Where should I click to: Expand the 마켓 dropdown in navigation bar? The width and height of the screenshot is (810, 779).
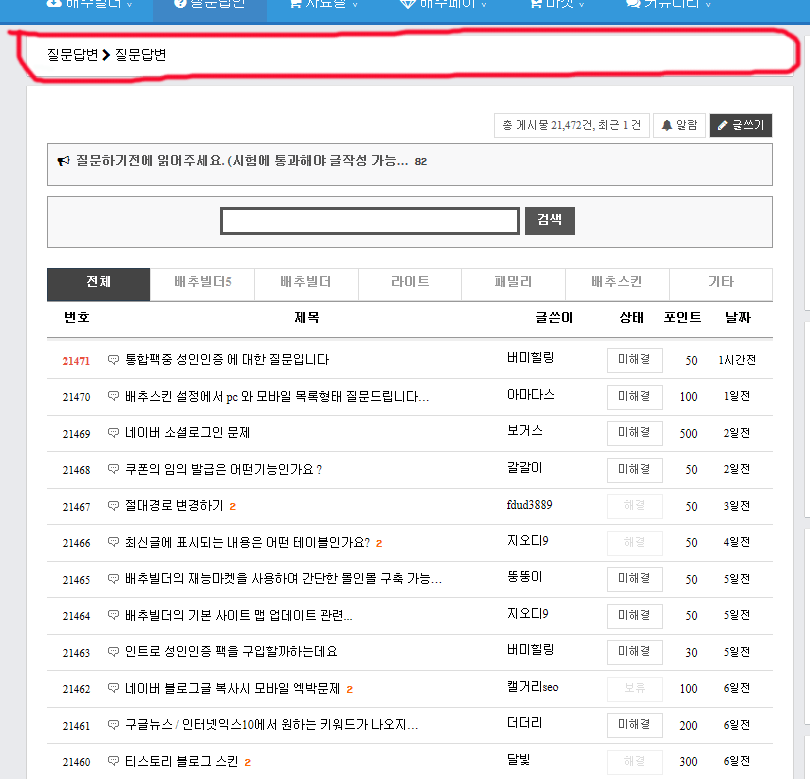(x=557, y=4)
